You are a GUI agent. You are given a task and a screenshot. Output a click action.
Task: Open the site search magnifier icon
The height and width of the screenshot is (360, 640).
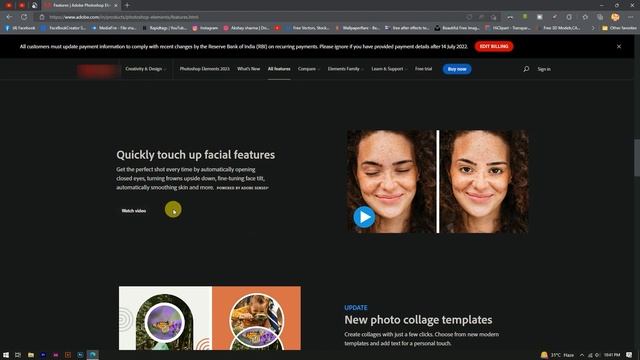point(526,69)
